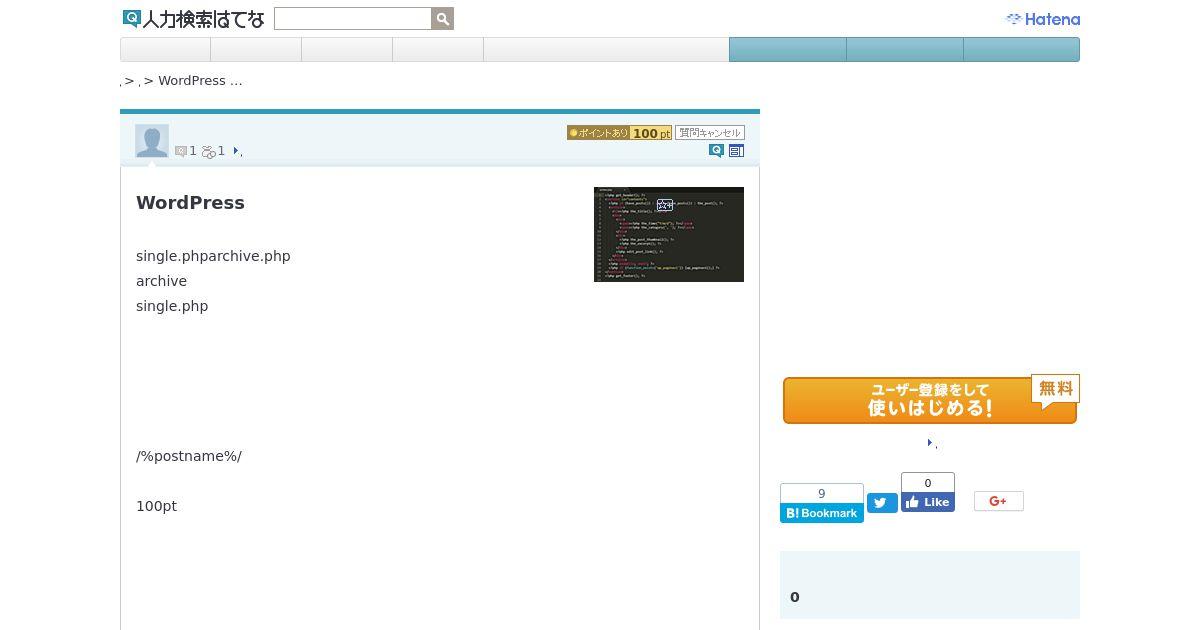Focus the site search input field

click(x=353, y=19)
